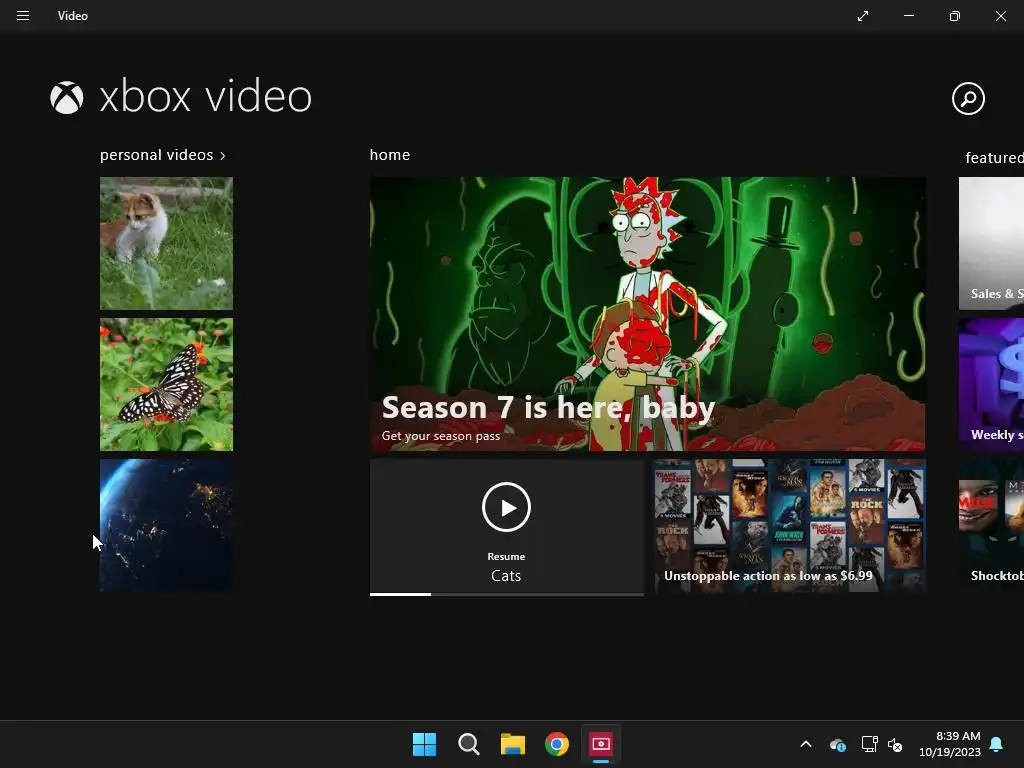Open taskbar Search magnifier icon
Viewport: 1024px width, 768px height.
point(468,744)
